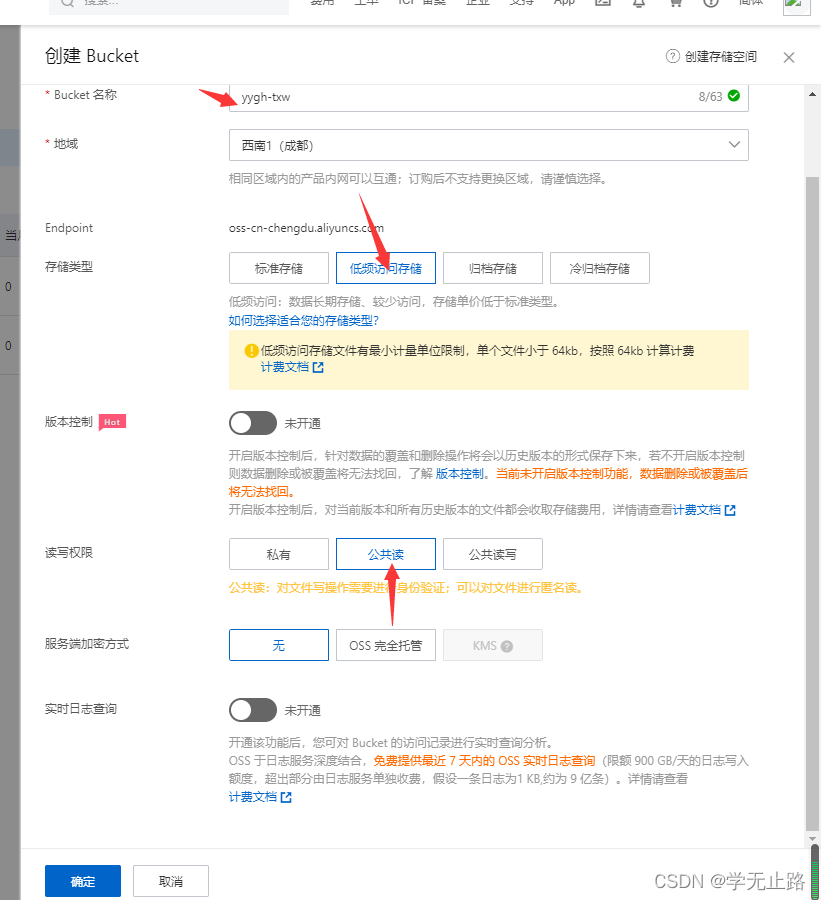Click the green checkmark in Bucket name field

(x=734, y=96)
